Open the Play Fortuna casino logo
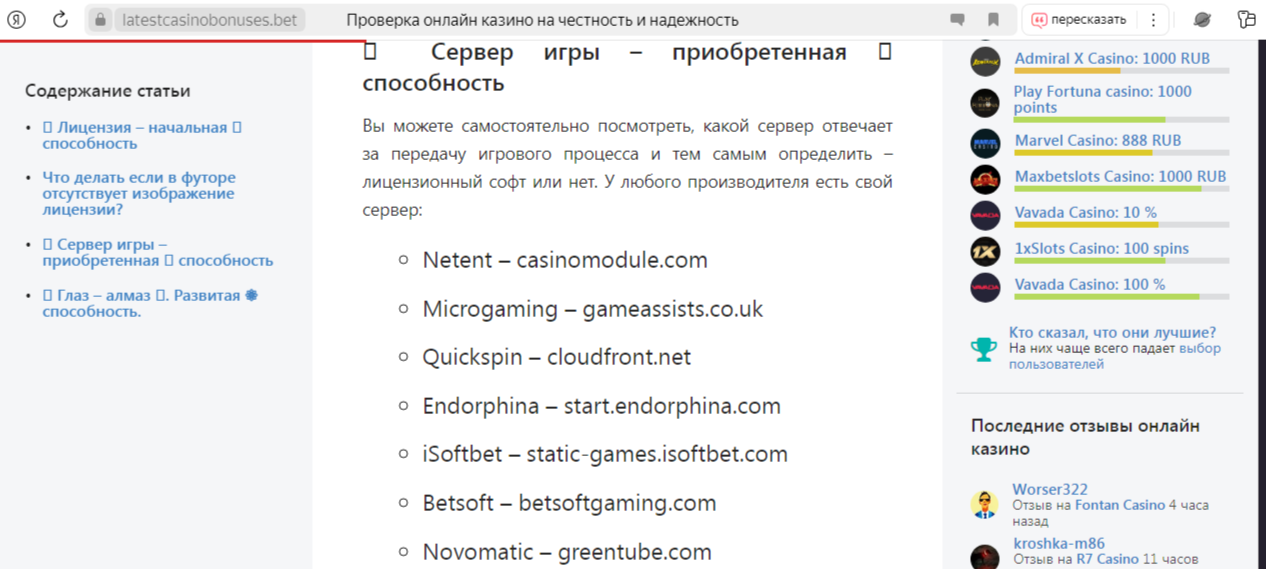 click(x=985, y=103)
